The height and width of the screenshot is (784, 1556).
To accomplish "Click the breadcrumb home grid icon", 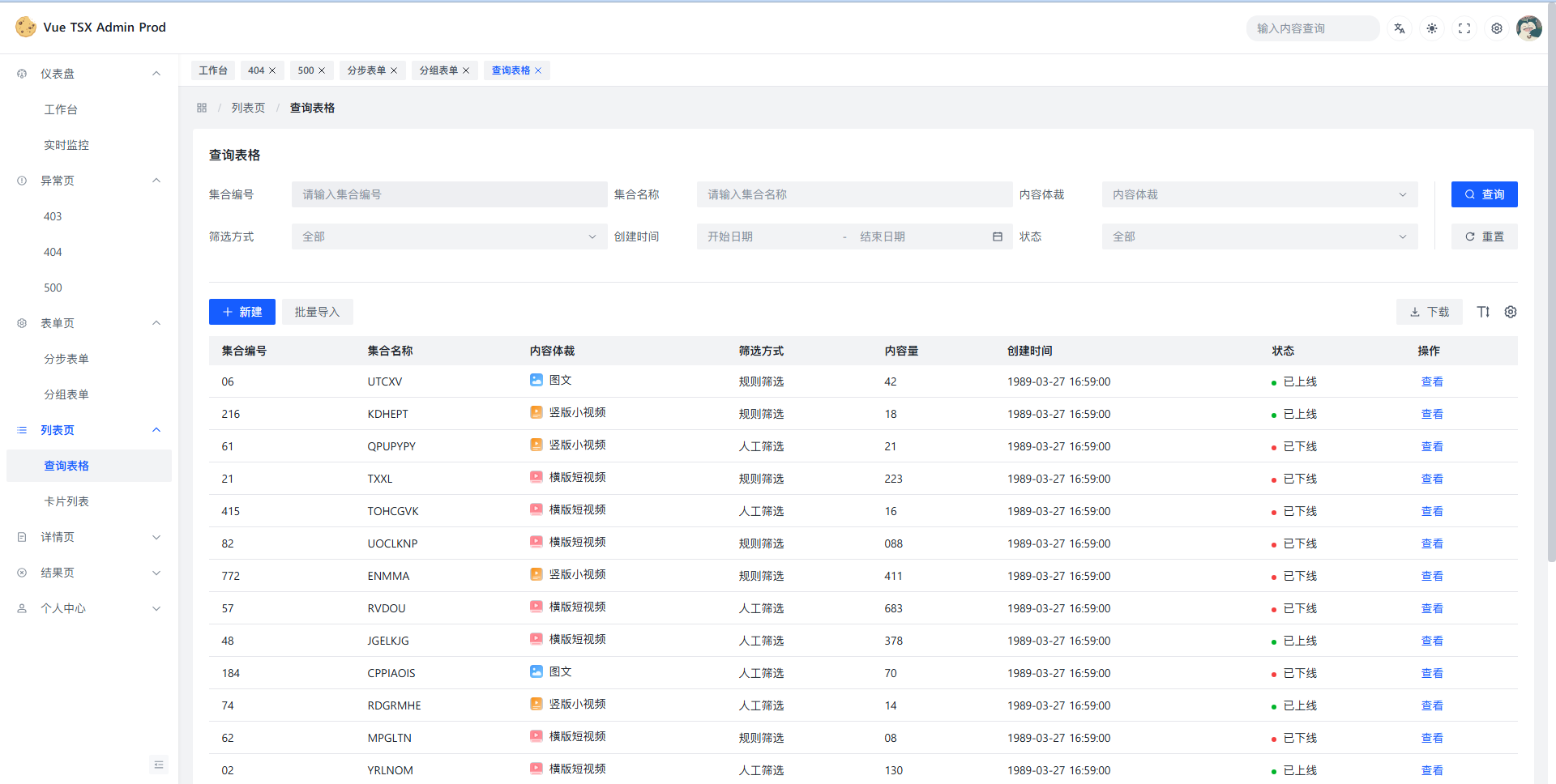I will tap(202, 108).
